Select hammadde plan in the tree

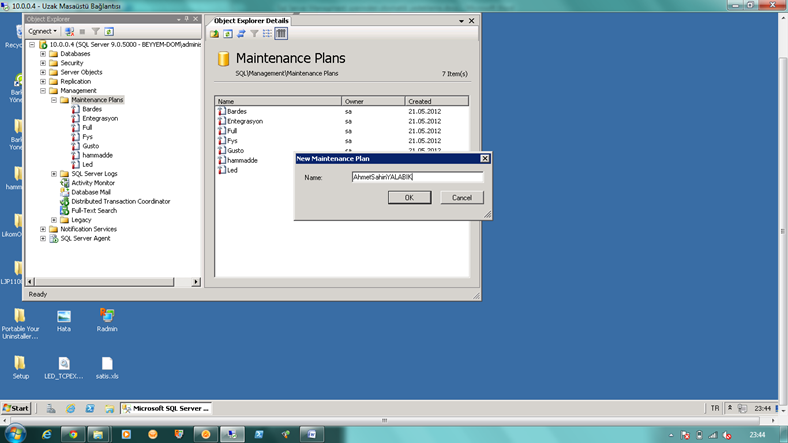coord(97,155)
